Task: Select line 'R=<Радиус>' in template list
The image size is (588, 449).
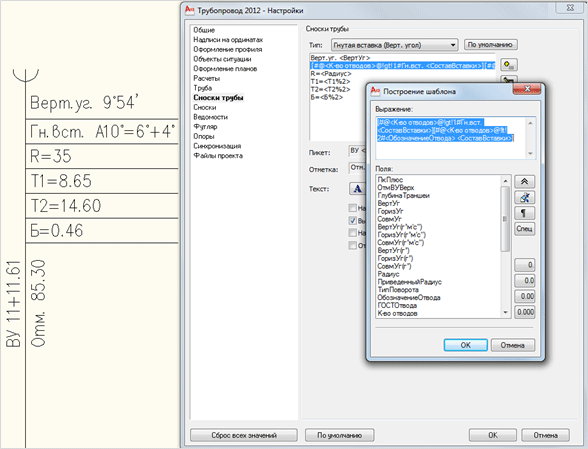Action: [x=331, y=74]
